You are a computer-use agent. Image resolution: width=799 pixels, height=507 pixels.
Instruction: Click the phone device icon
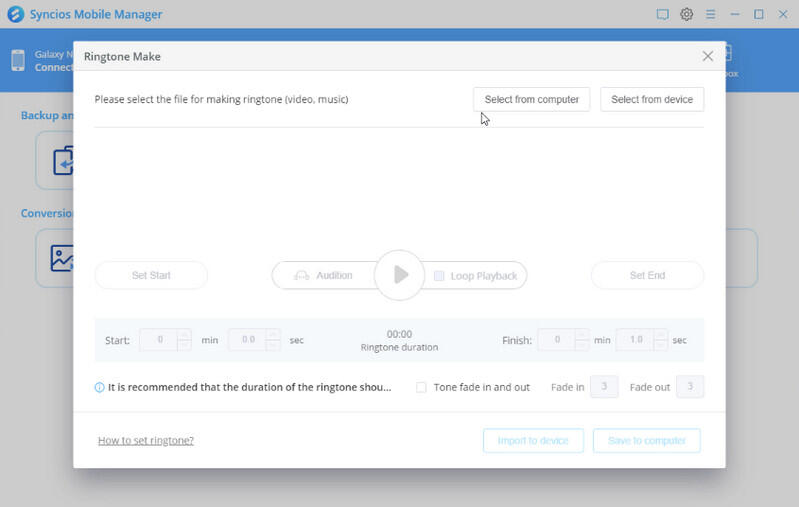click(x=18, y=60)
